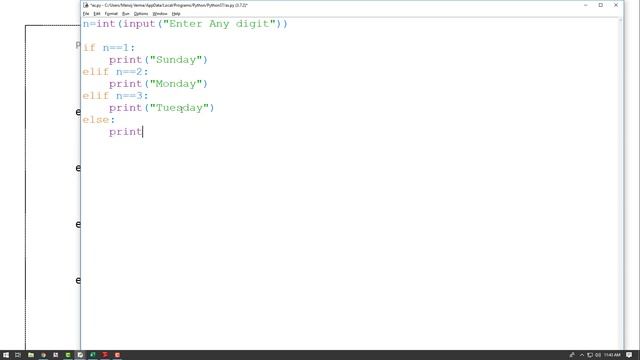Open the light-green app icon on the taskbar

pos(68,355)
